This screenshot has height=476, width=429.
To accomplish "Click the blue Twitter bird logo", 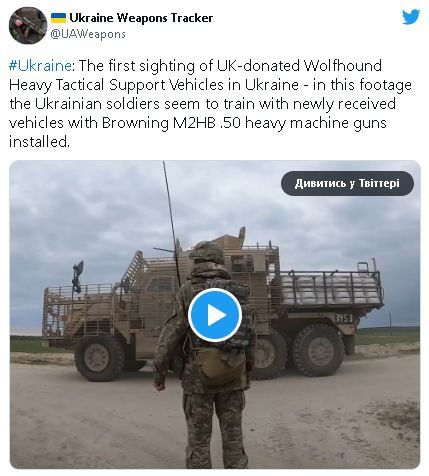I will click(x=410, y=17).
